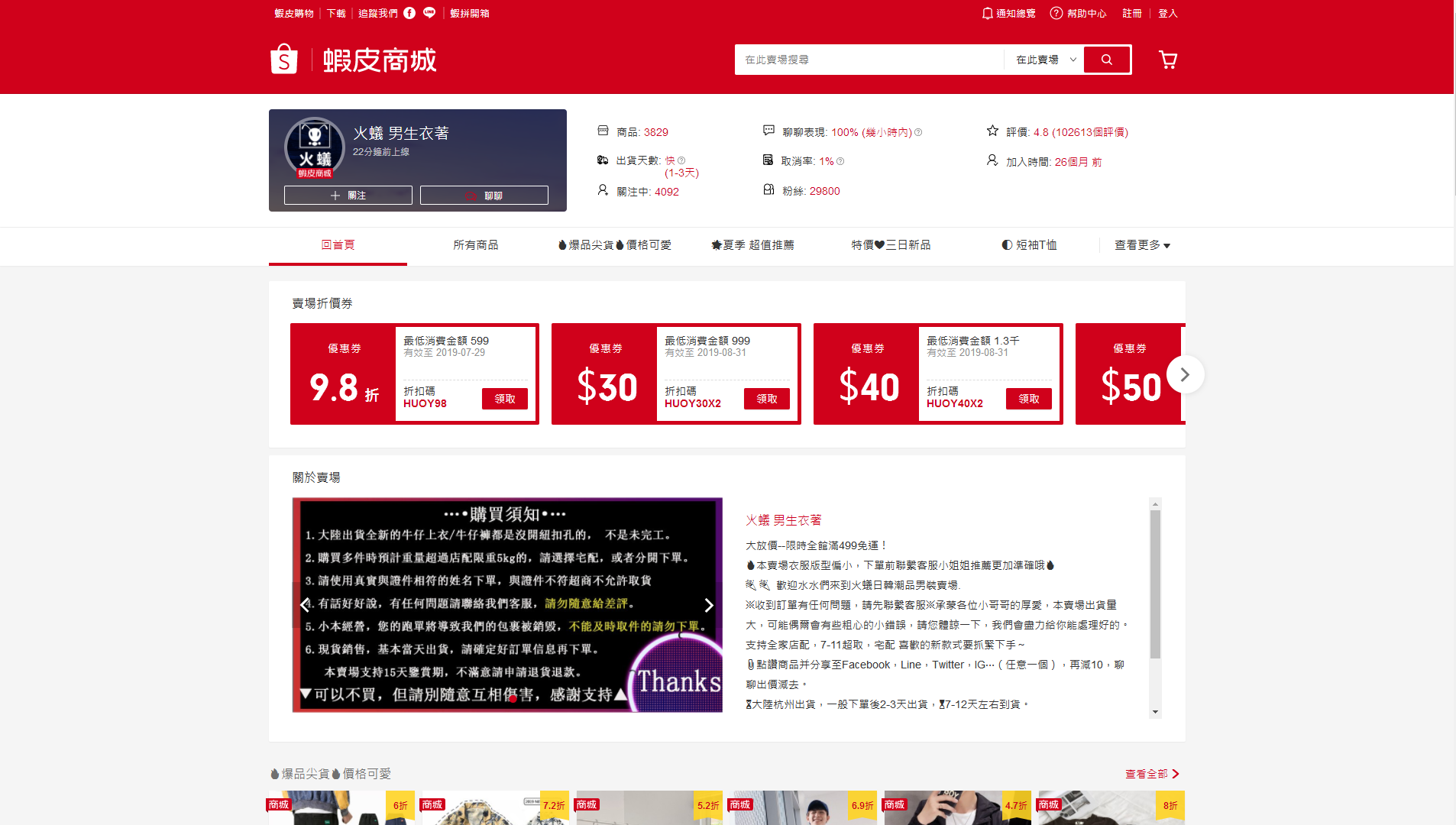Click the shop description scrollbar thumb

click(1155, 584)
